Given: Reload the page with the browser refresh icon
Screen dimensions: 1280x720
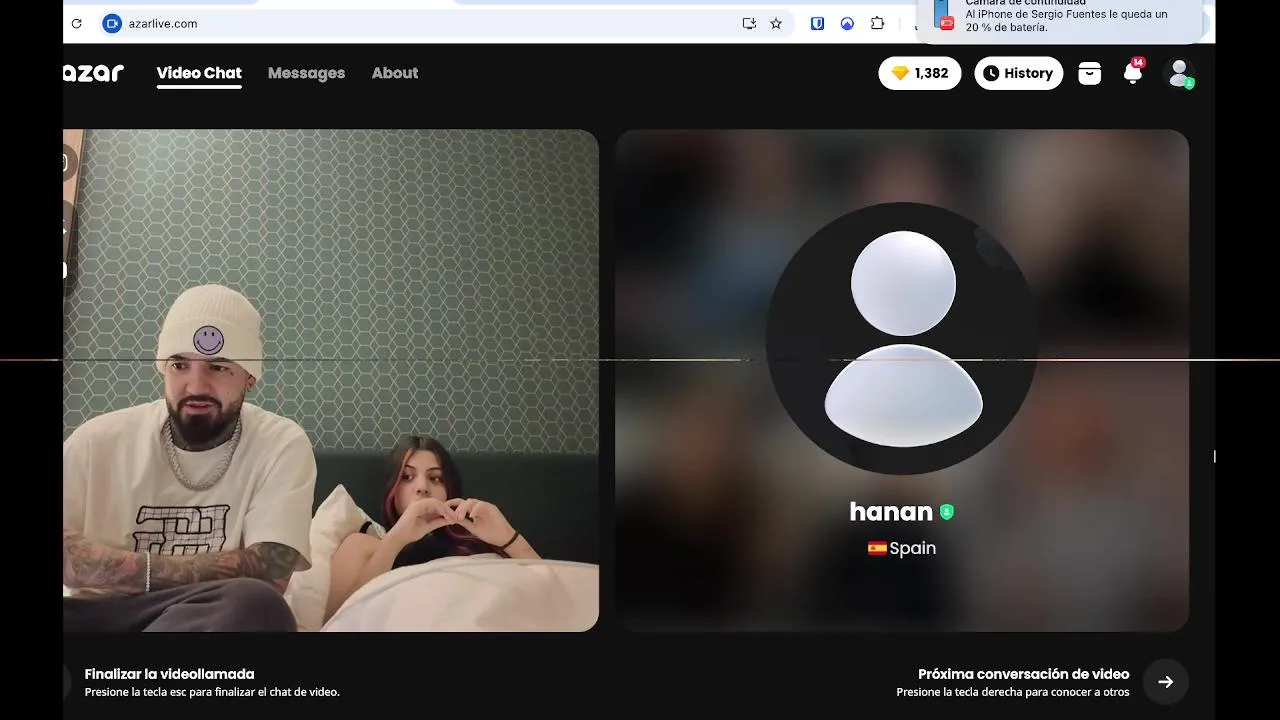Looking at the screenshot, I should [x=76, y=23].
